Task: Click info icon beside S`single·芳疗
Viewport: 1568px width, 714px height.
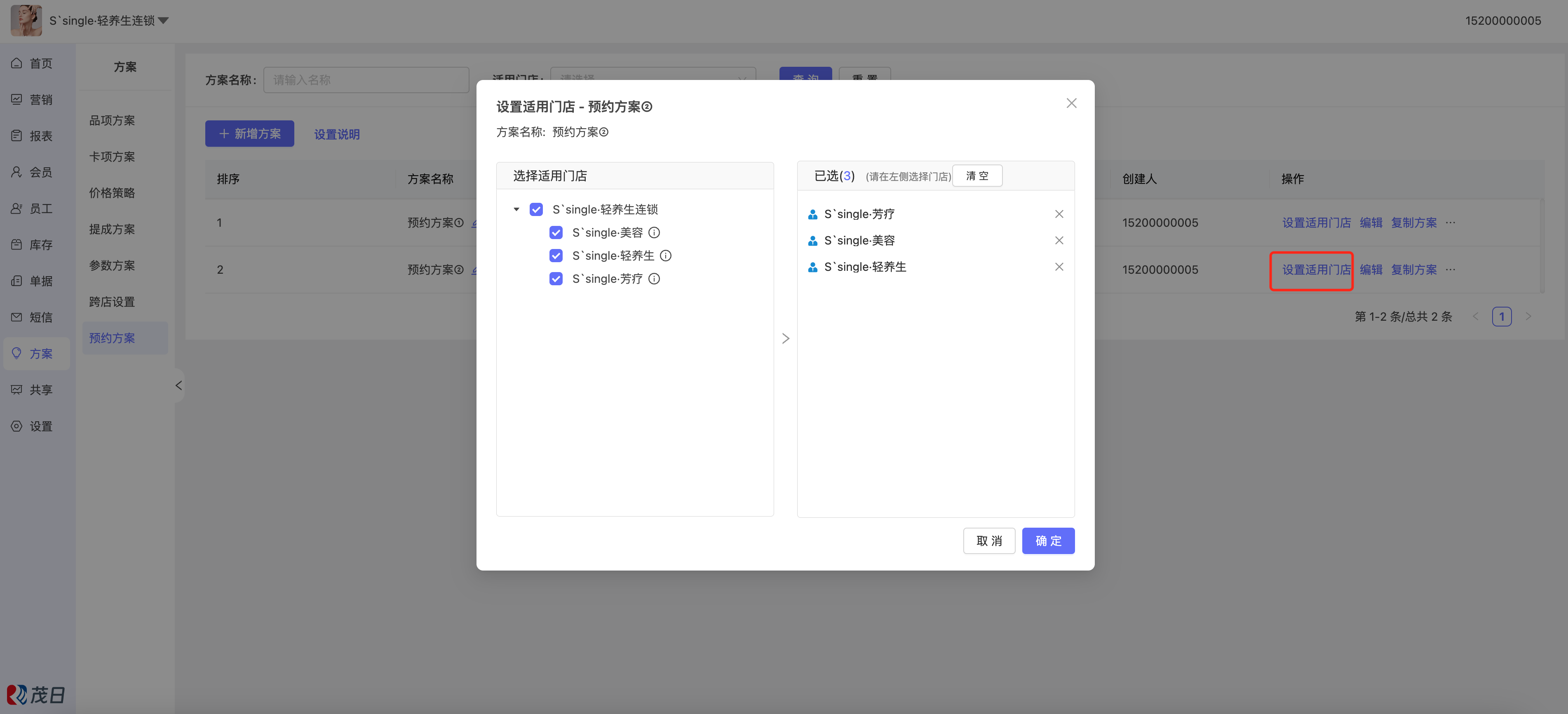Action: (654, 279)
